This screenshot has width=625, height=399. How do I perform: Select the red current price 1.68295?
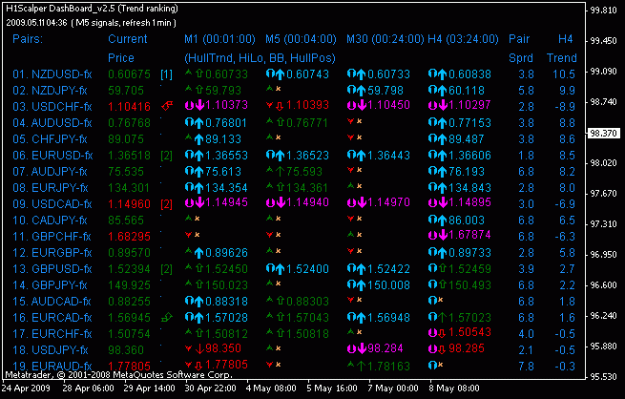[130, 236]
